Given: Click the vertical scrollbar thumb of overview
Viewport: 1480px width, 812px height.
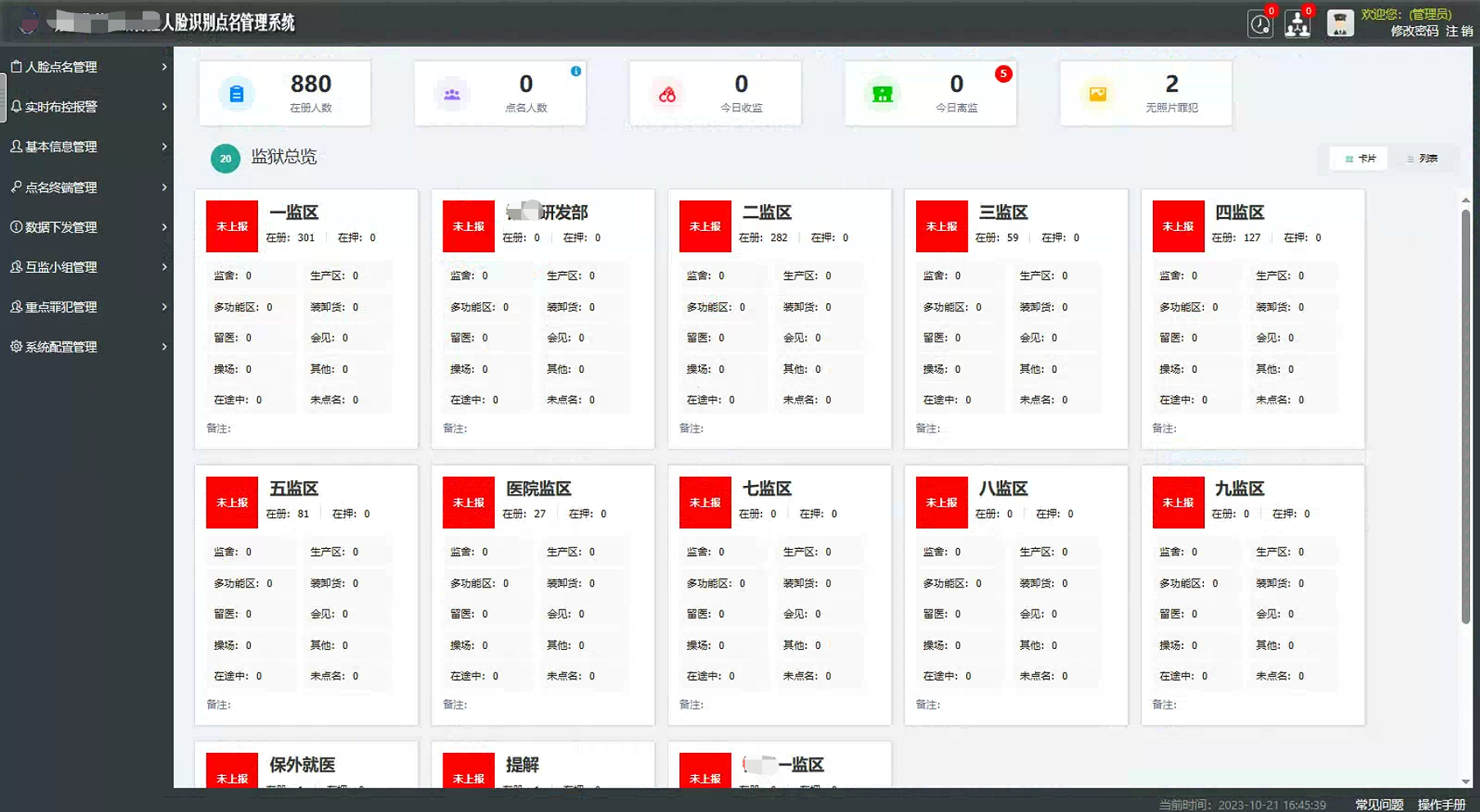Looking at the screenshot, I should tap(1465, 416).
